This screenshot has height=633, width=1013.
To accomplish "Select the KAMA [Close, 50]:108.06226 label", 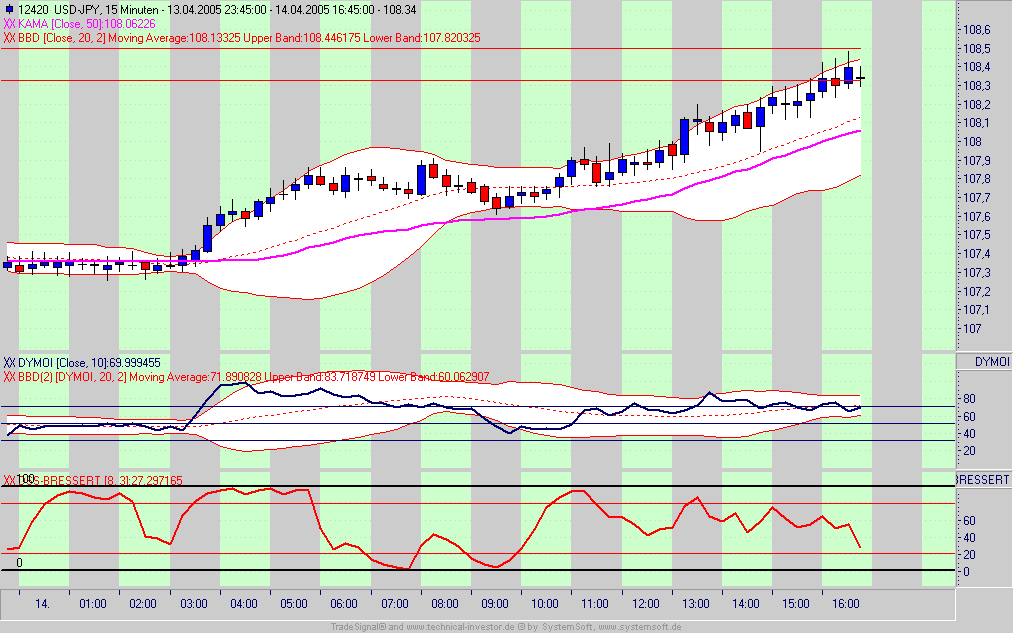I will tap(87, 24).
